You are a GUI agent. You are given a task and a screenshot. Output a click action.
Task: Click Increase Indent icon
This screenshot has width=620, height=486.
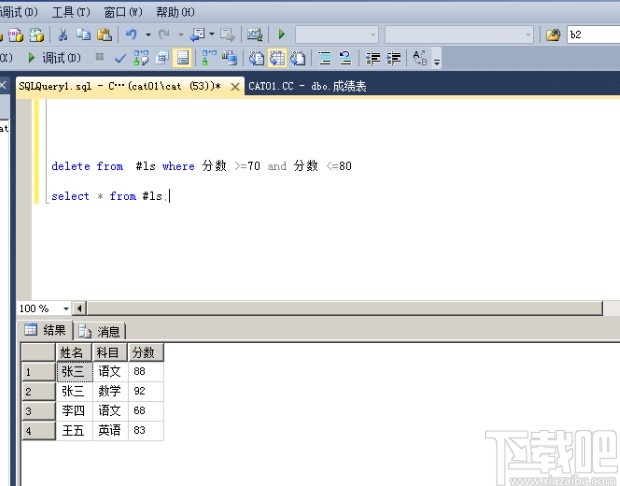(393, 58)
